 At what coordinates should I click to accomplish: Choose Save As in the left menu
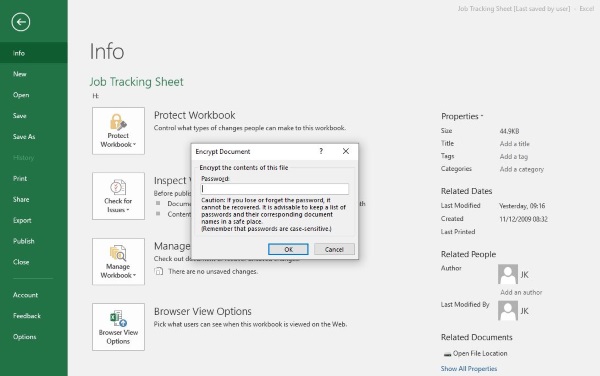[34, 137]
